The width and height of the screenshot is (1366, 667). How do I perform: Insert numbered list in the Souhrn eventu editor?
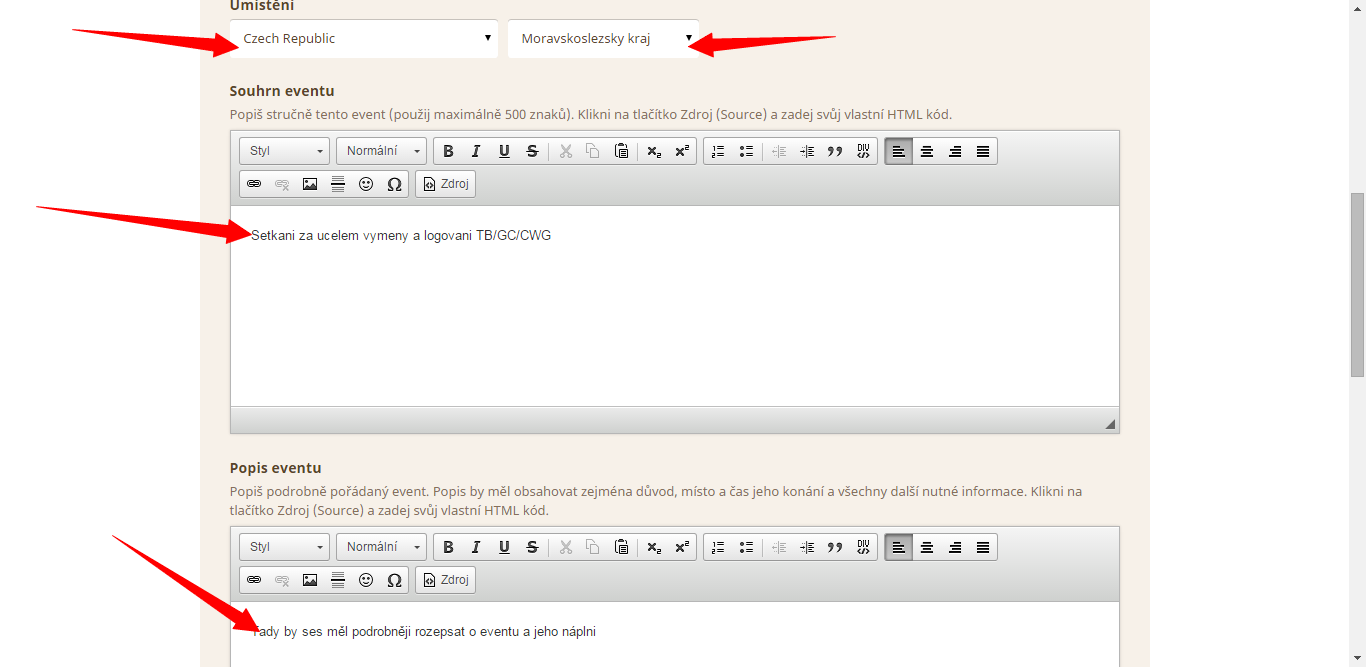(718, 151)
